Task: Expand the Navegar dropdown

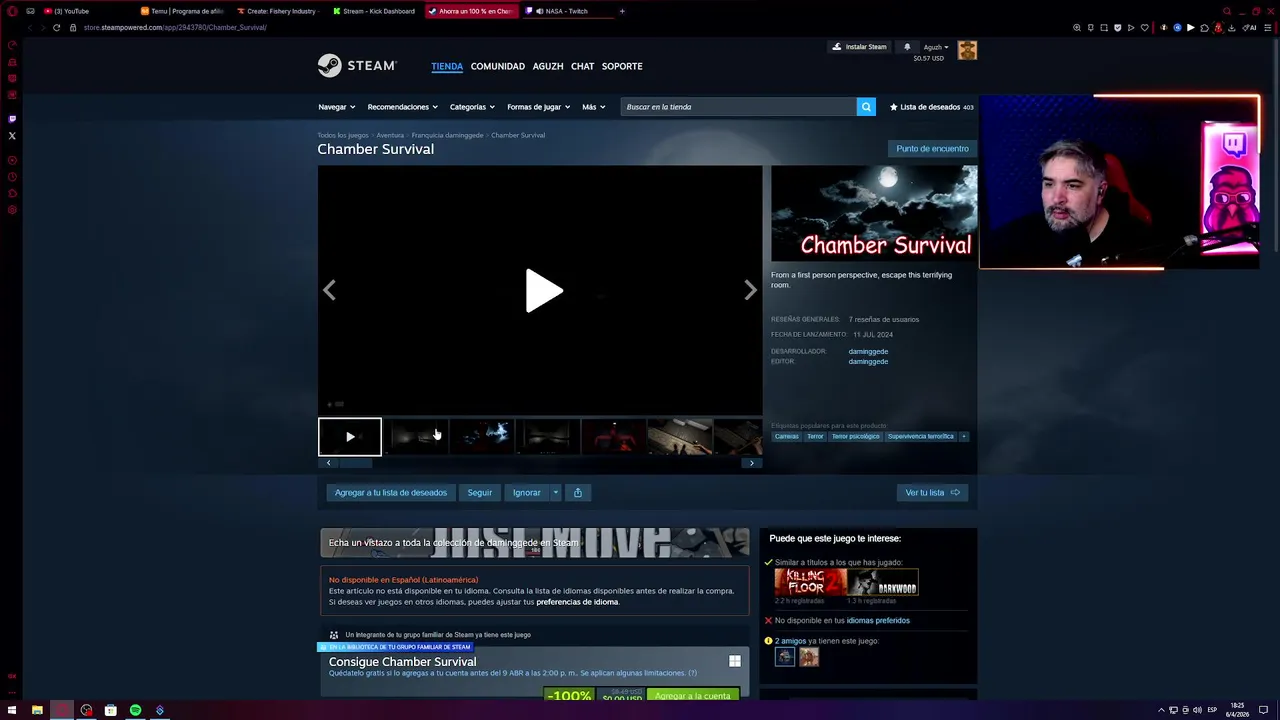Action: [336, 107]
